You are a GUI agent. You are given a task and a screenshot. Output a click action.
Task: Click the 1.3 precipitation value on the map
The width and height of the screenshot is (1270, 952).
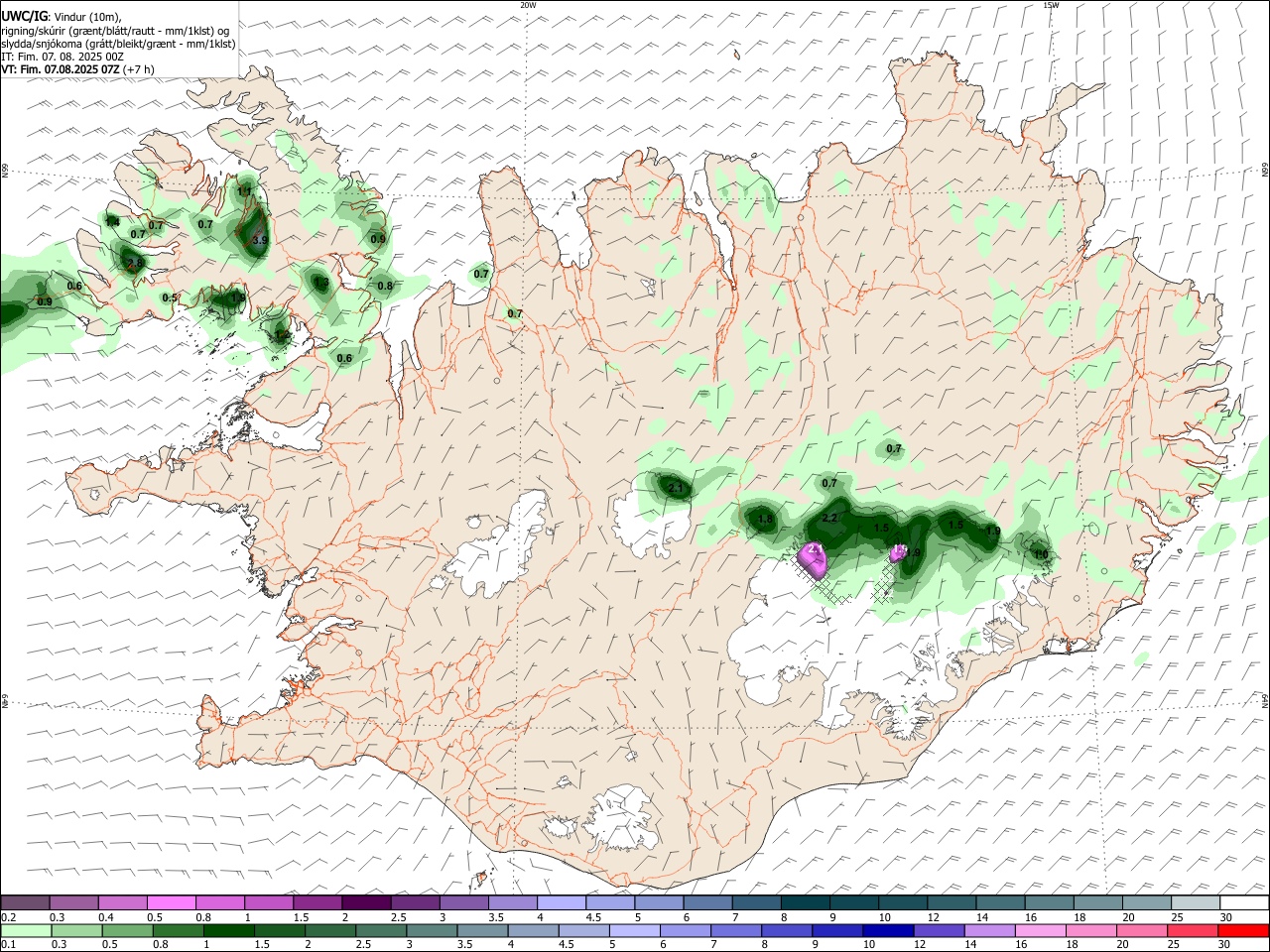click(x=320, y=283)
